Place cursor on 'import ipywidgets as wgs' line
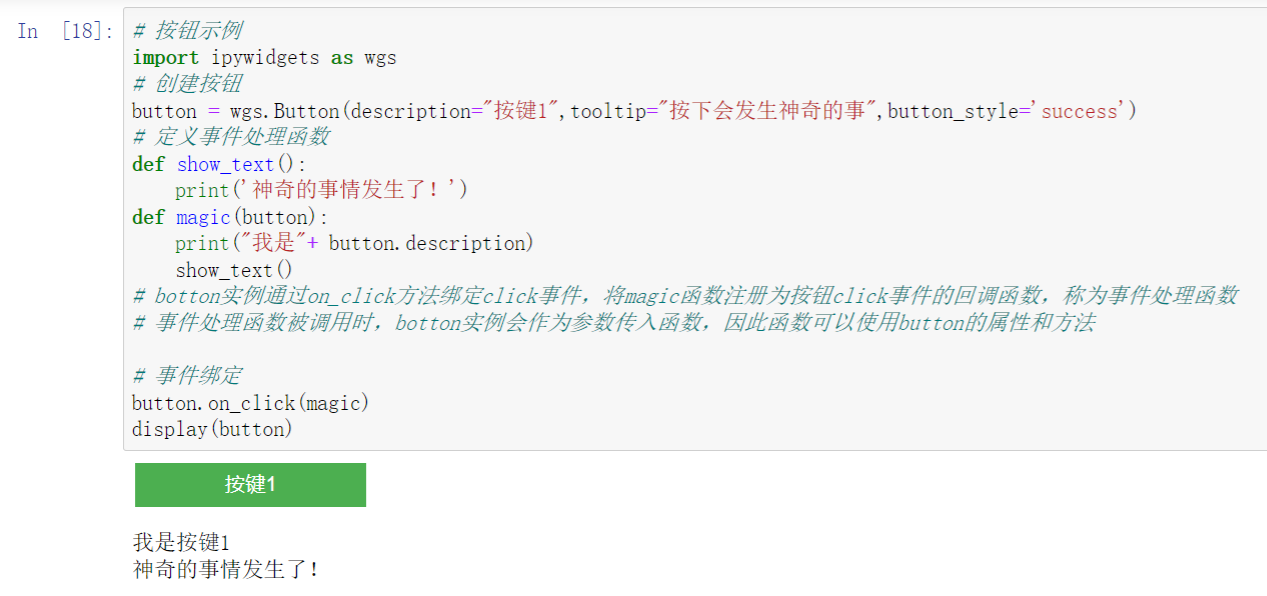1267x596 pixels. pyautogui.click(x=264, y=58)
